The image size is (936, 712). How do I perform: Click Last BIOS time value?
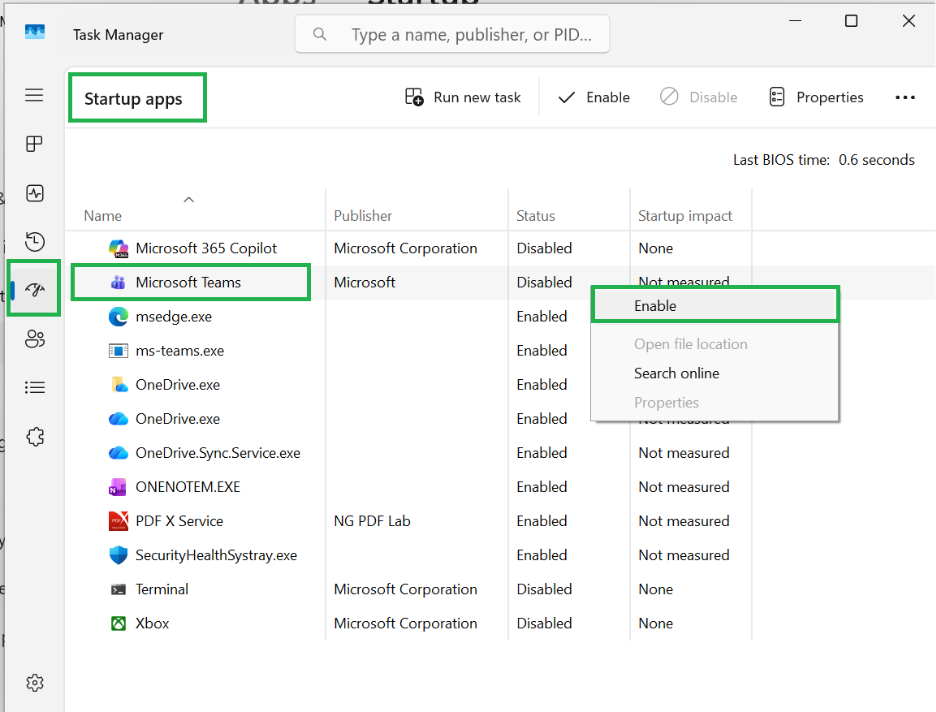(x=876, y=160)
